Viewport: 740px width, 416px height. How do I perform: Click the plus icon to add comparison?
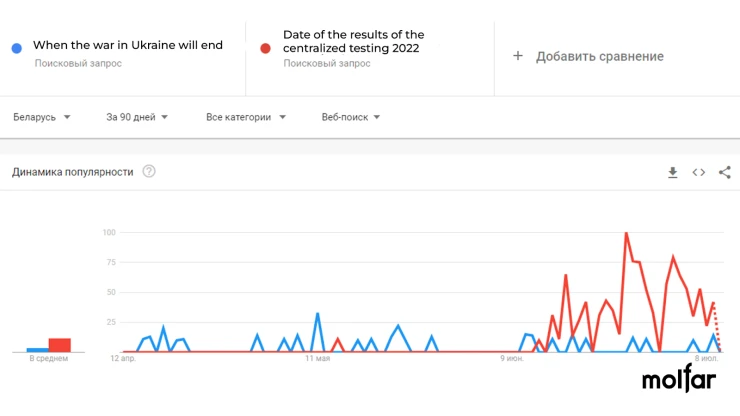pyautogui.click(x=518, y=56)
